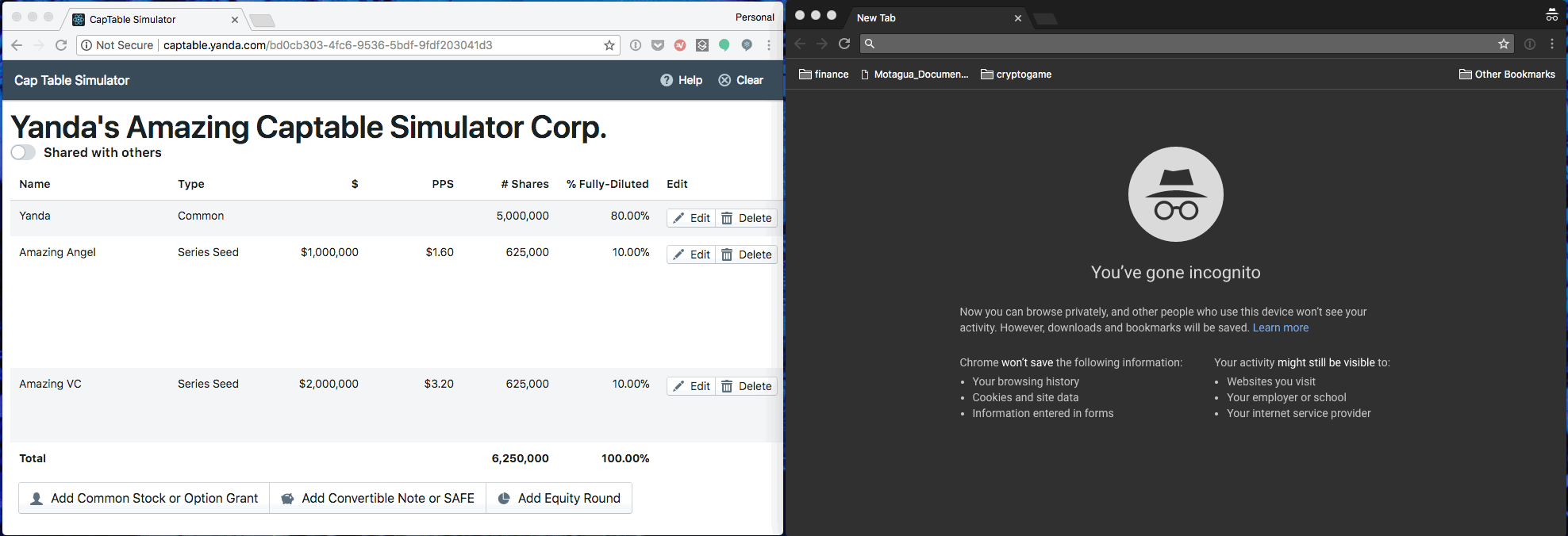Screen dimensions: 1568x536
Task: Click the red circular extension icon
Action: [680, 45]
